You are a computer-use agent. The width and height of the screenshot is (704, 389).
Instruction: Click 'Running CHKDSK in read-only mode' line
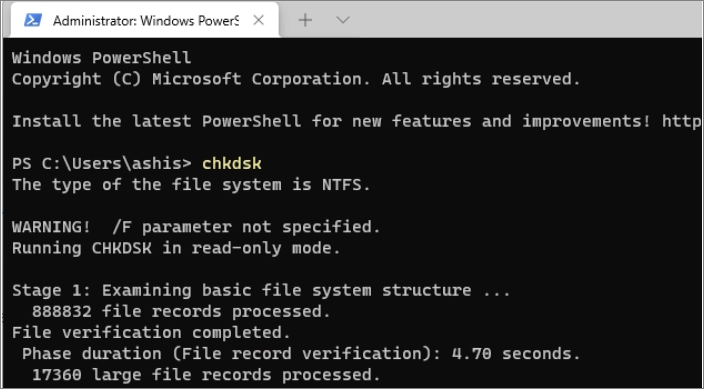click(176, 248)
